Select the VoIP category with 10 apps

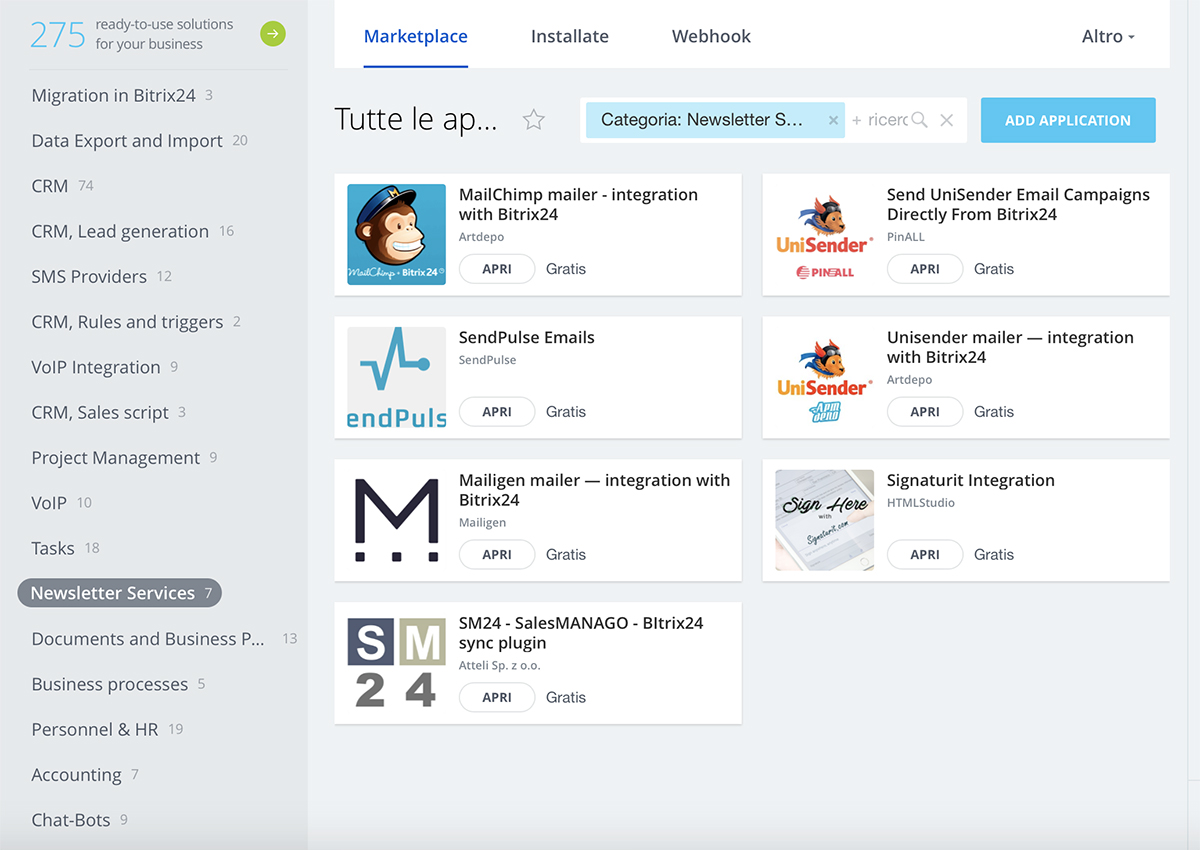tap(61, 503)
